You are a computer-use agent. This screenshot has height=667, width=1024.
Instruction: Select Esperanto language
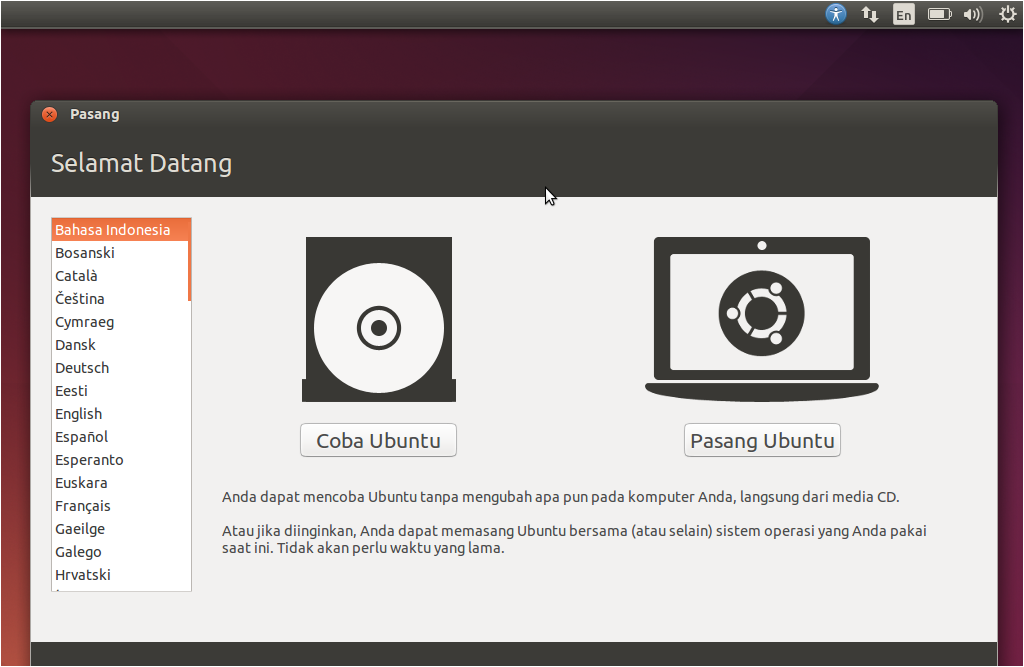120,460
